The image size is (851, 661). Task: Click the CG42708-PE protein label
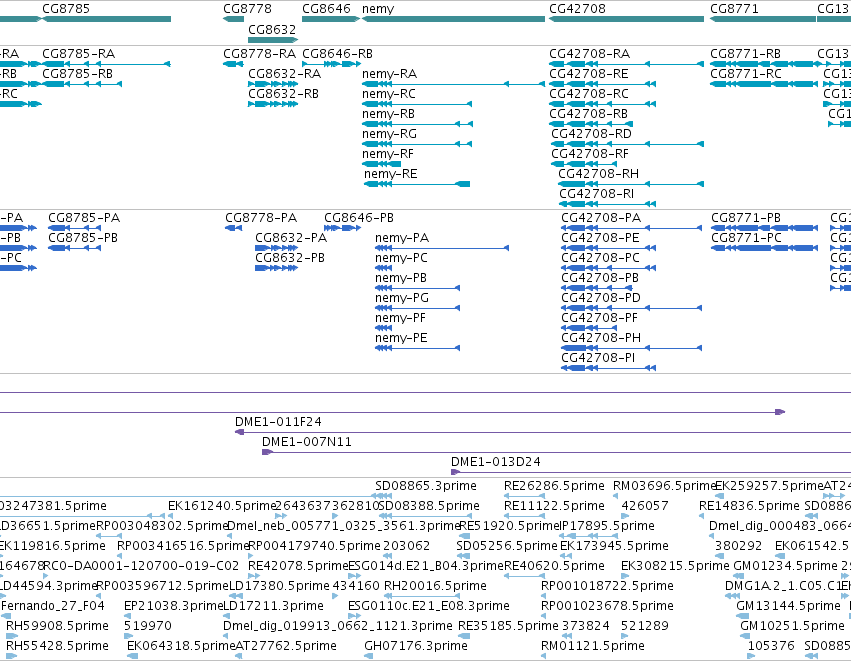pos(600,238)
